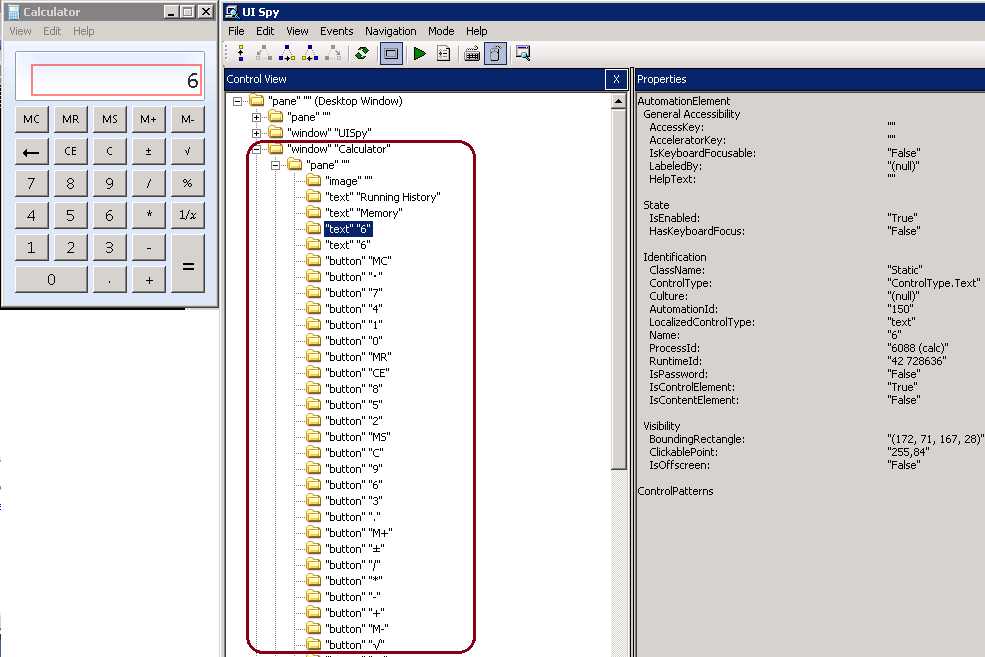Select the "button" "9" tree row
985x657 pixels.
pyautogui.click(x=354, y=469)
